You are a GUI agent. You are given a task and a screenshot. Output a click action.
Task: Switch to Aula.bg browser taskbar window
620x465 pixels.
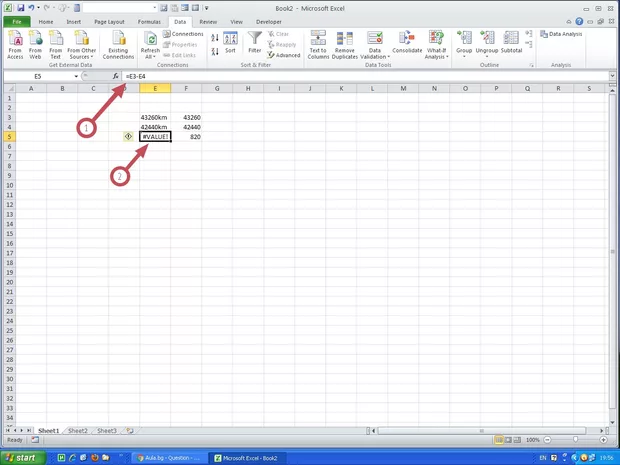coord(169,458)
